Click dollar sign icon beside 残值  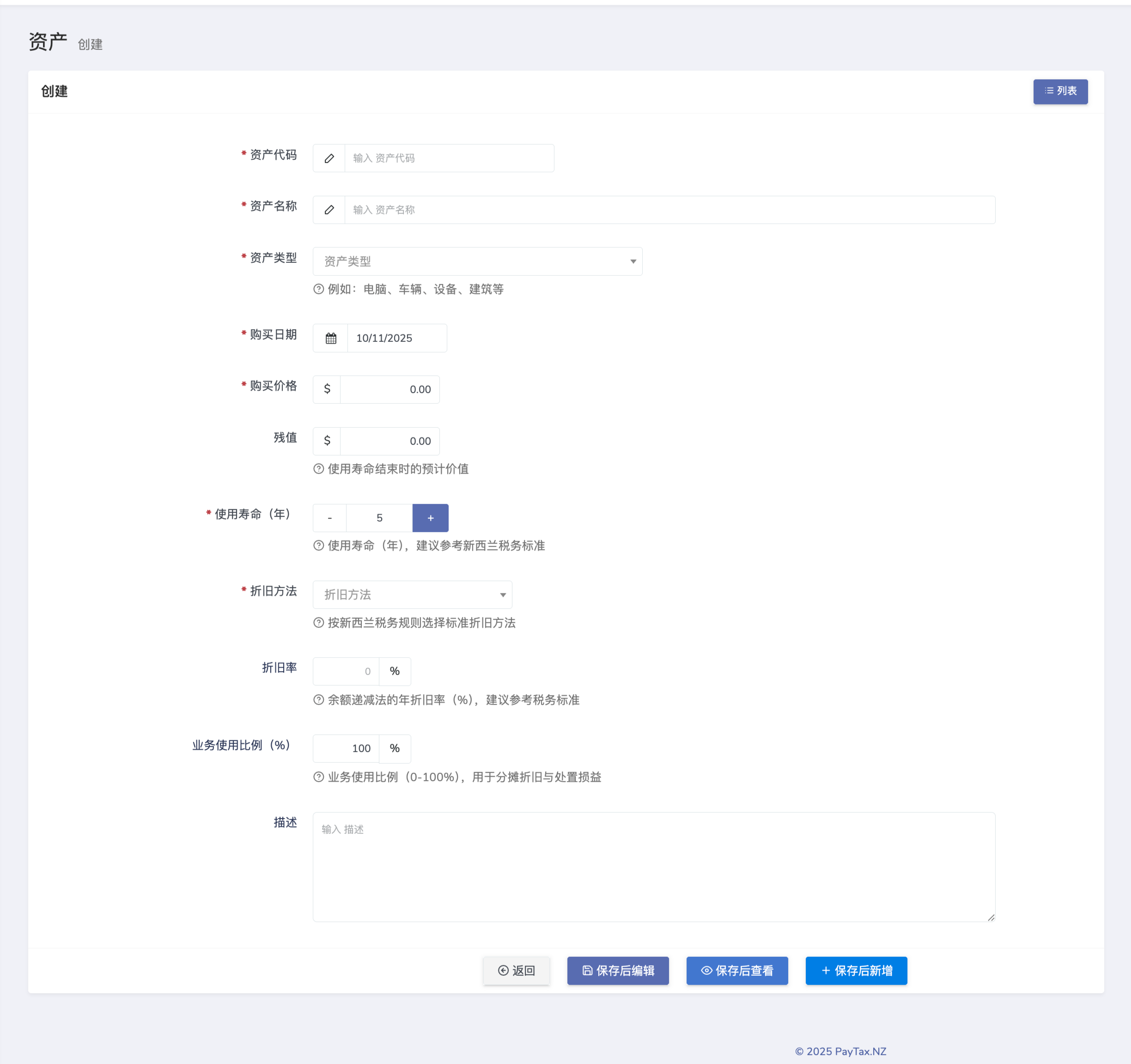click(327, 441)
